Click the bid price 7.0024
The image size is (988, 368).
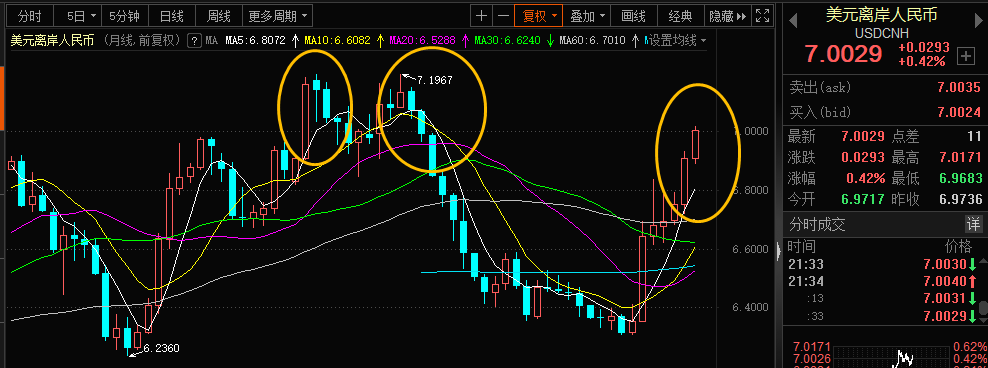pyautogui.click(x=959, y=113)
